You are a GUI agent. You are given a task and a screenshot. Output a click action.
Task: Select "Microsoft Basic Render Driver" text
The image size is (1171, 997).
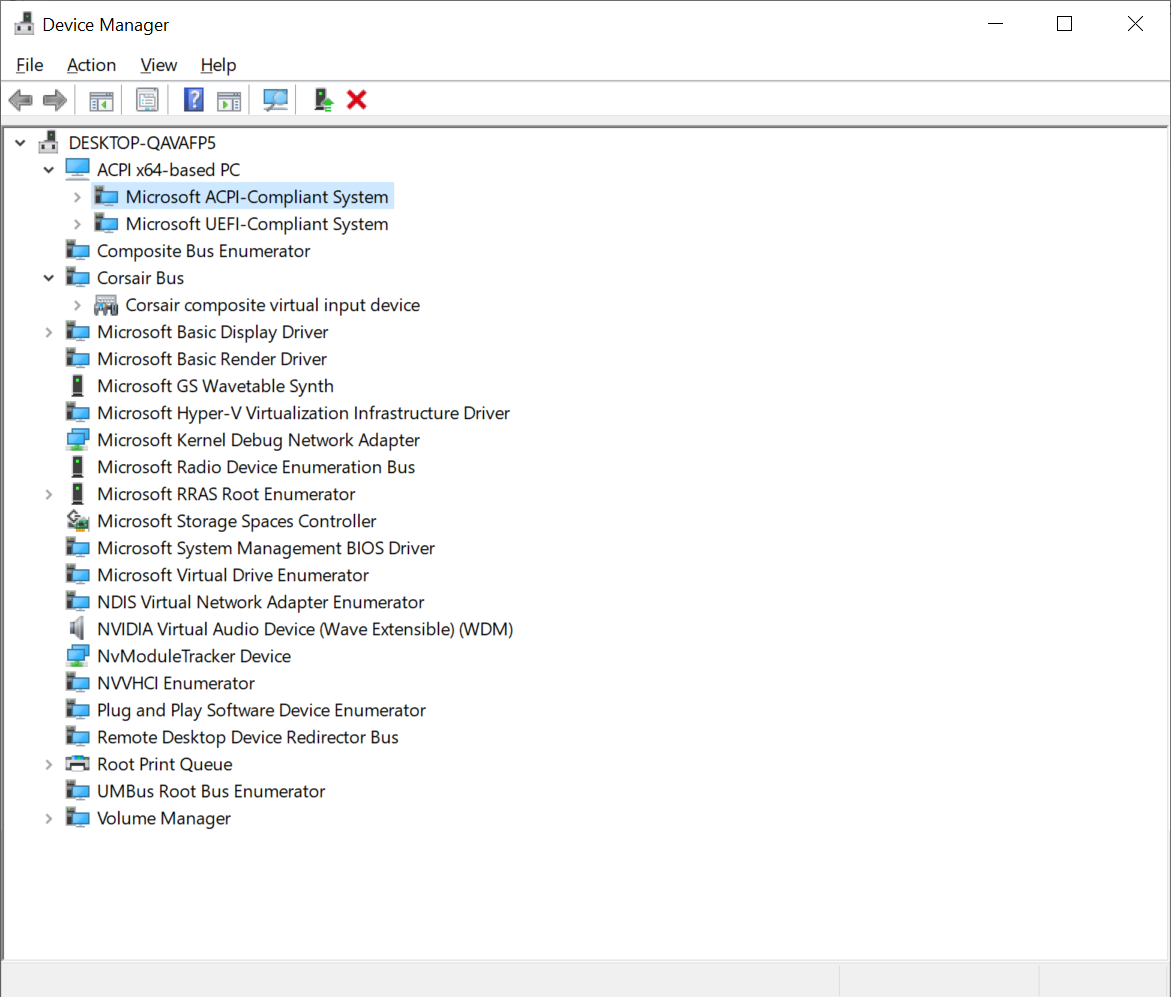(212, 358)
